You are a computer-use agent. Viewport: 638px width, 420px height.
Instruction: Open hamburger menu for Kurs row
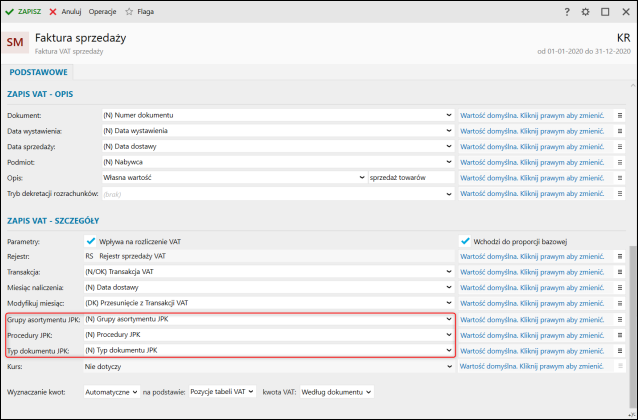point(620,366)
